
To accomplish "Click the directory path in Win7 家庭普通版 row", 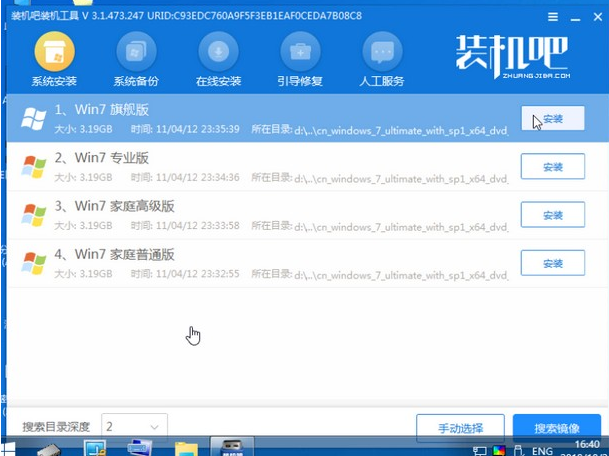I will coord(401,275).
